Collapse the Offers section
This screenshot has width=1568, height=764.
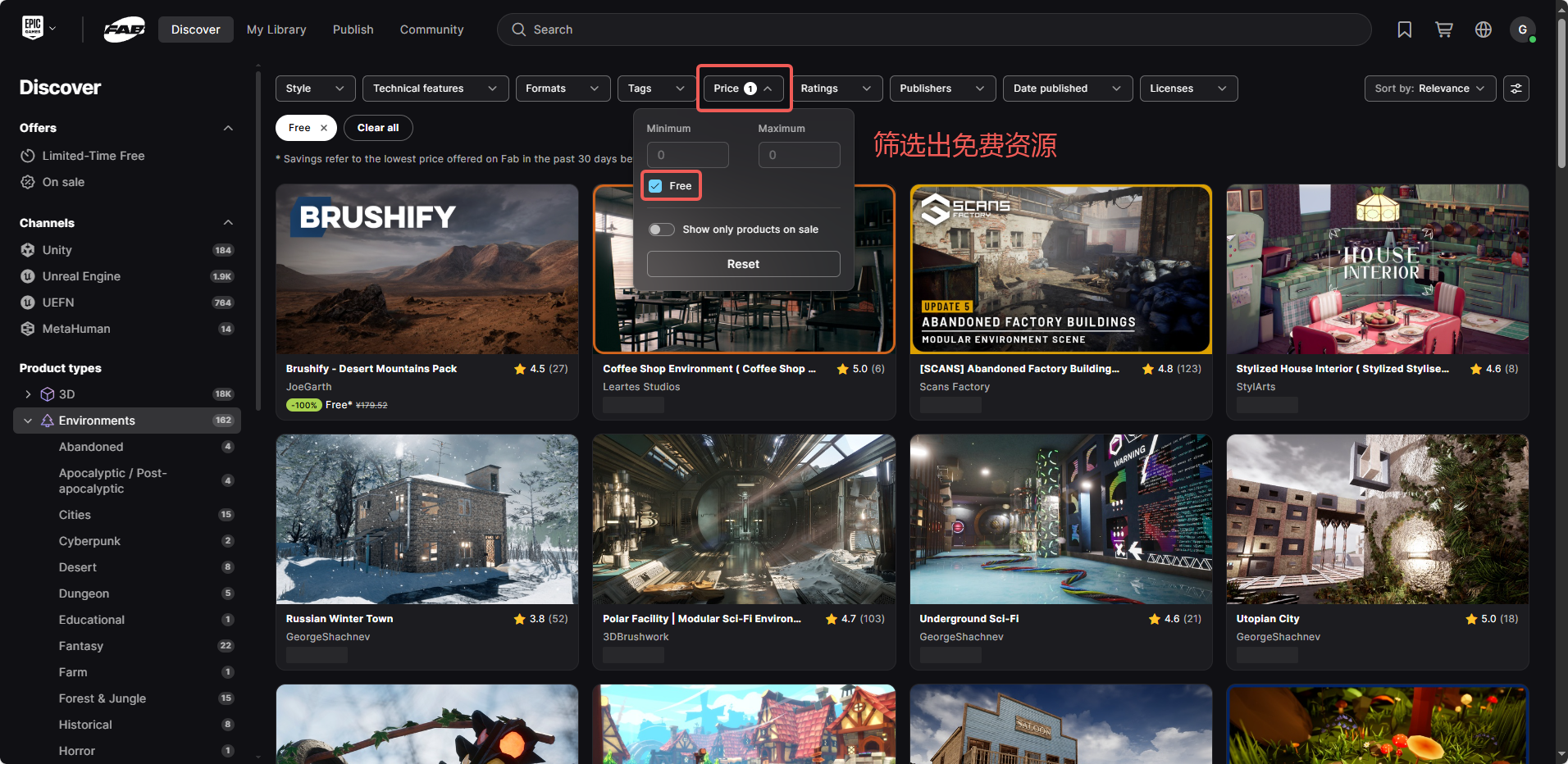point(228,128)
